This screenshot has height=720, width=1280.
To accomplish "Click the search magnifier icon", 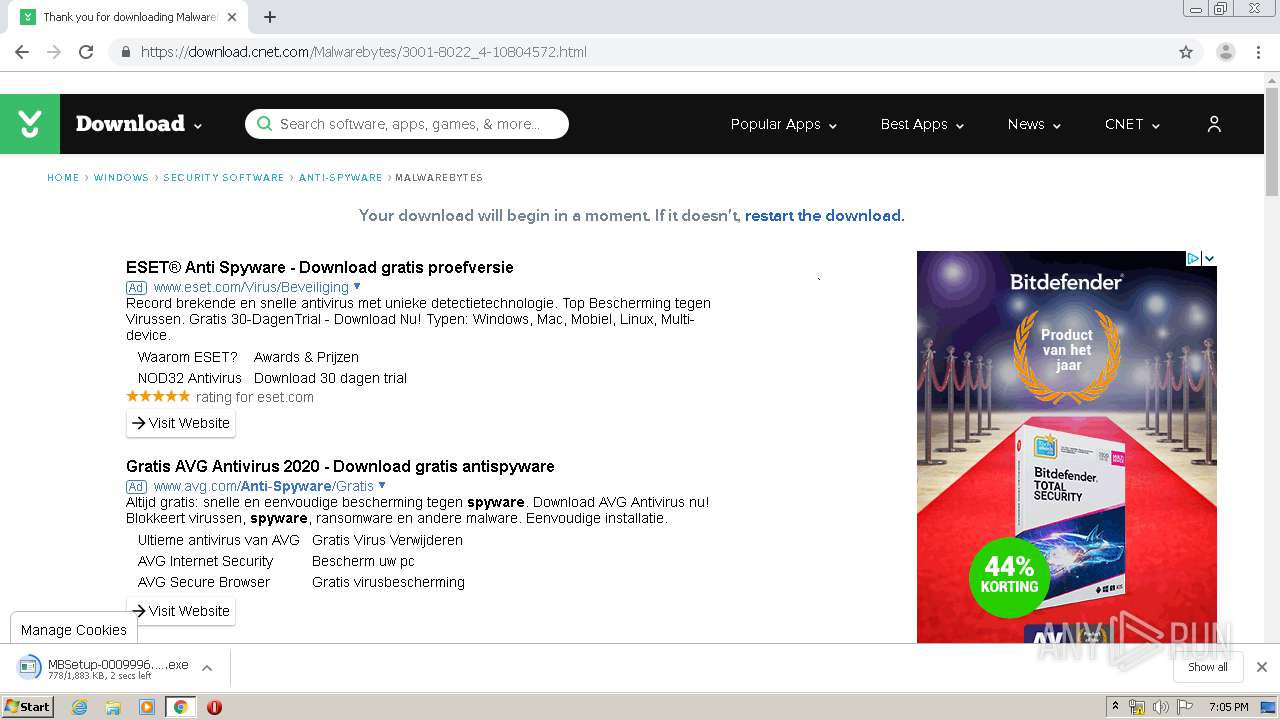I will (264, 124).
